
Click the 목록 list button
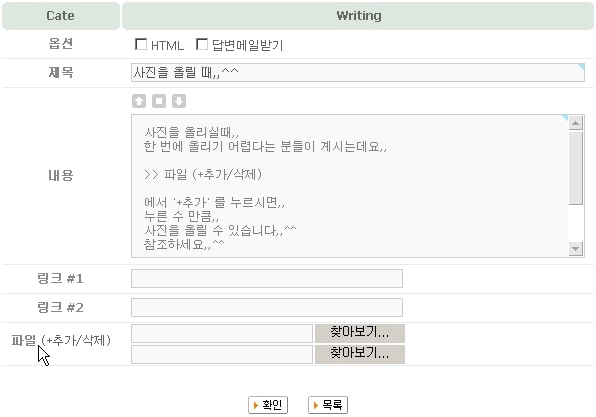tap(328, 405)
